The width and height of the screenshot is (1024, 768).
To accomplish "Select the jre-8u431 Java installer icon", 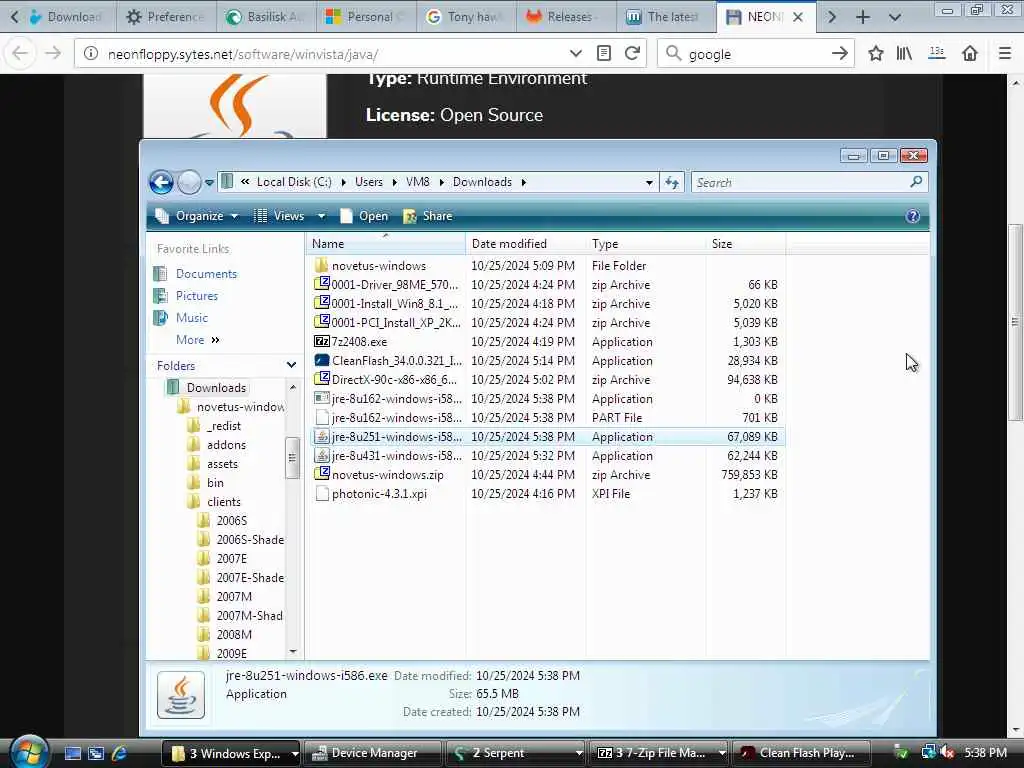I will coord(321,455).
